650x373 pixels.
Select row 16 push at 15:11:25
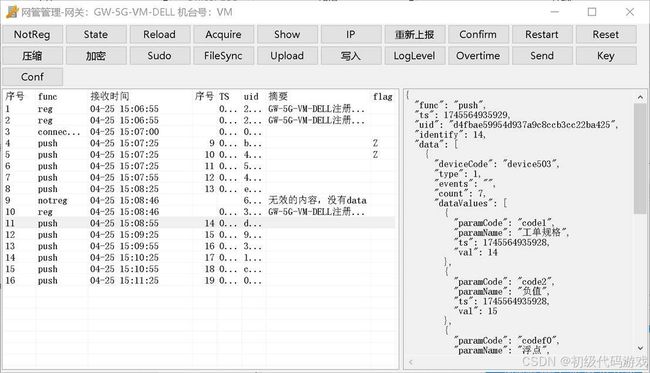coord(199,281)
